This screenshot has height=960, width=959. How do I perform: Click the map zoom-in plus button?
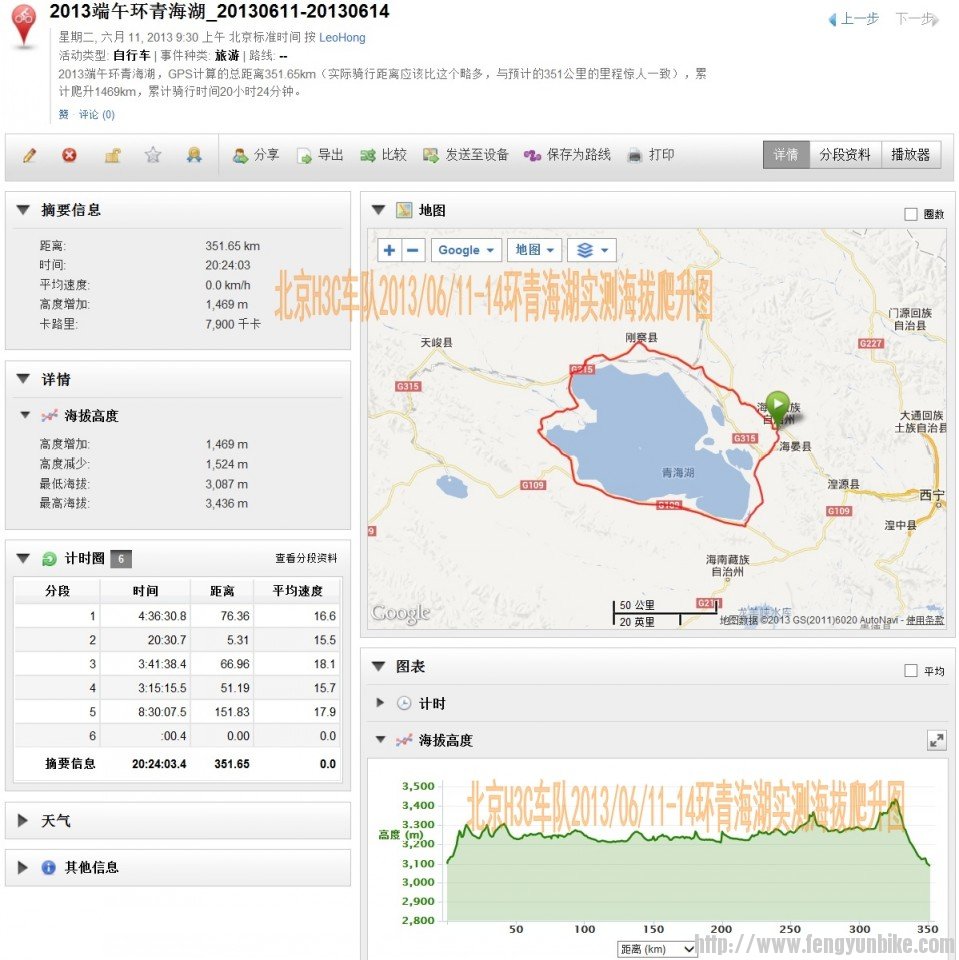pos(389,249)
